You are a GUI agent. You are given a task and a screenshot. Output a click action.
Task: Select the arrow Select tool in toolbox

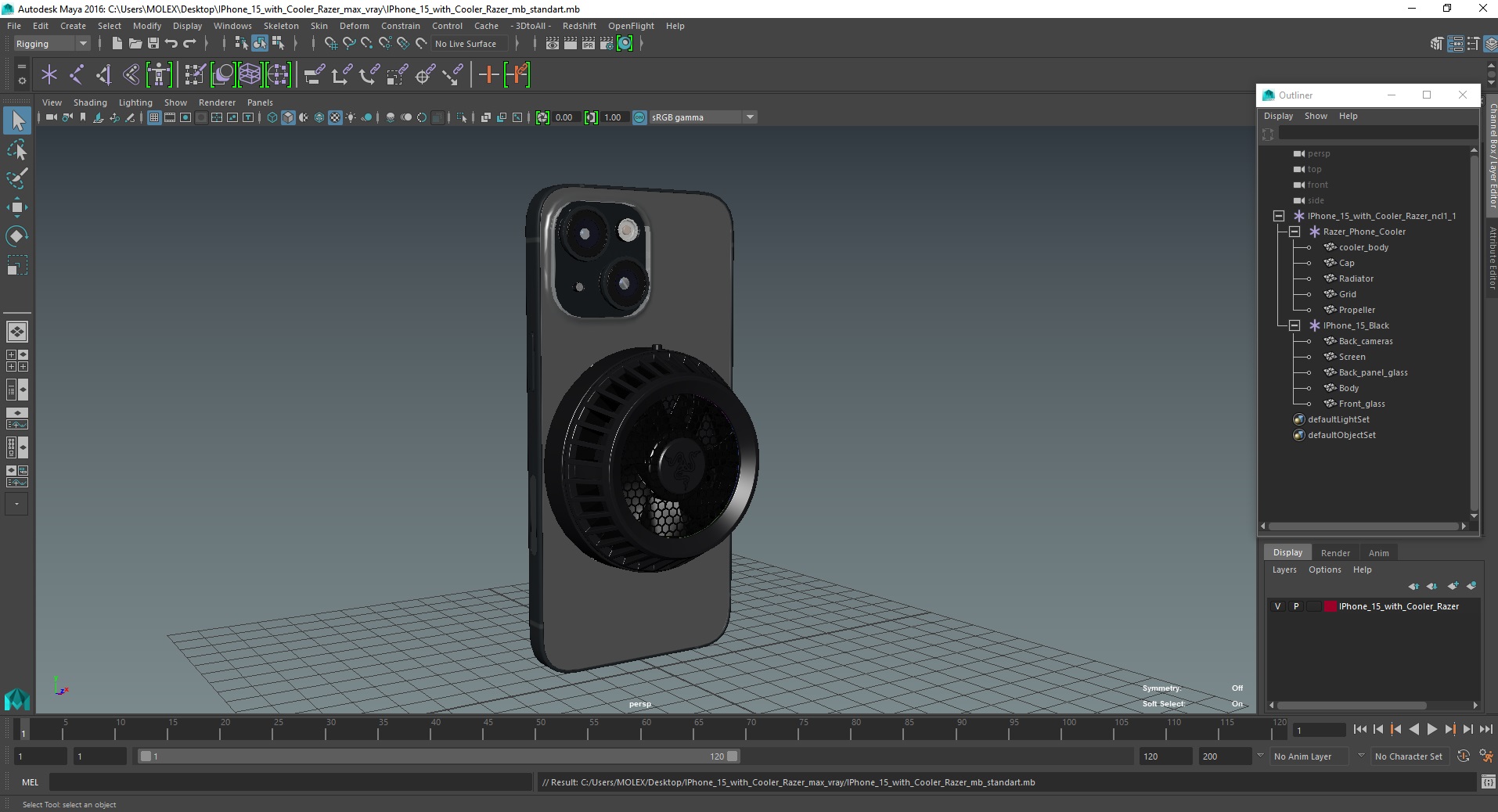[17, 120]
